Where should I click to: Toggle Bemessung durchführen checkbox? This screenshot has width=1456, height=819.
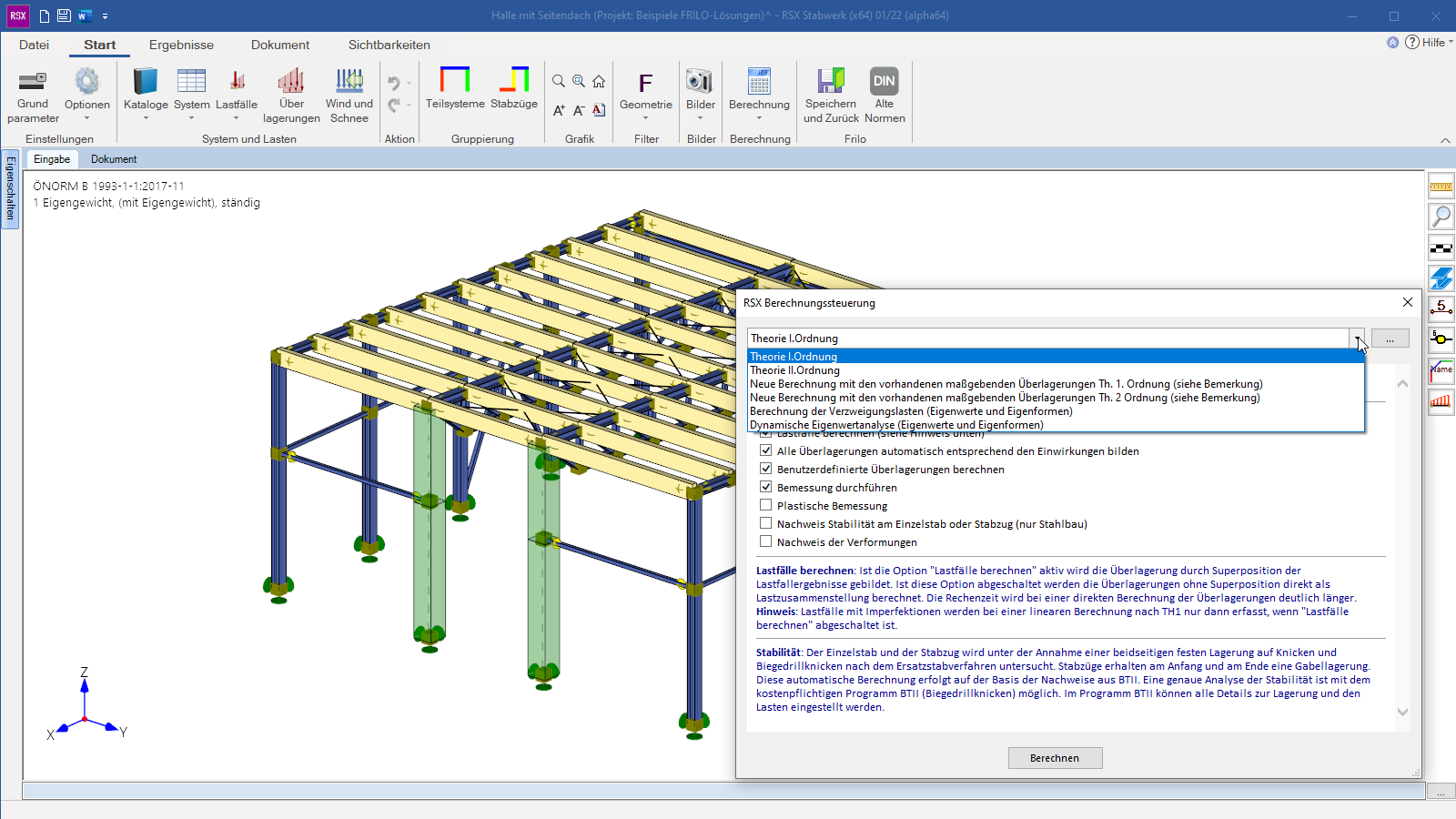(766, 487)
